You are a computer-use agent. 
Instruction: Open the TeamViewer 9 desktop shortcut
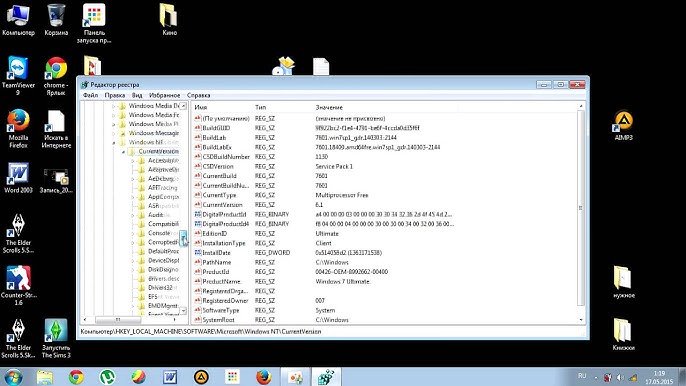pos(18,75)
